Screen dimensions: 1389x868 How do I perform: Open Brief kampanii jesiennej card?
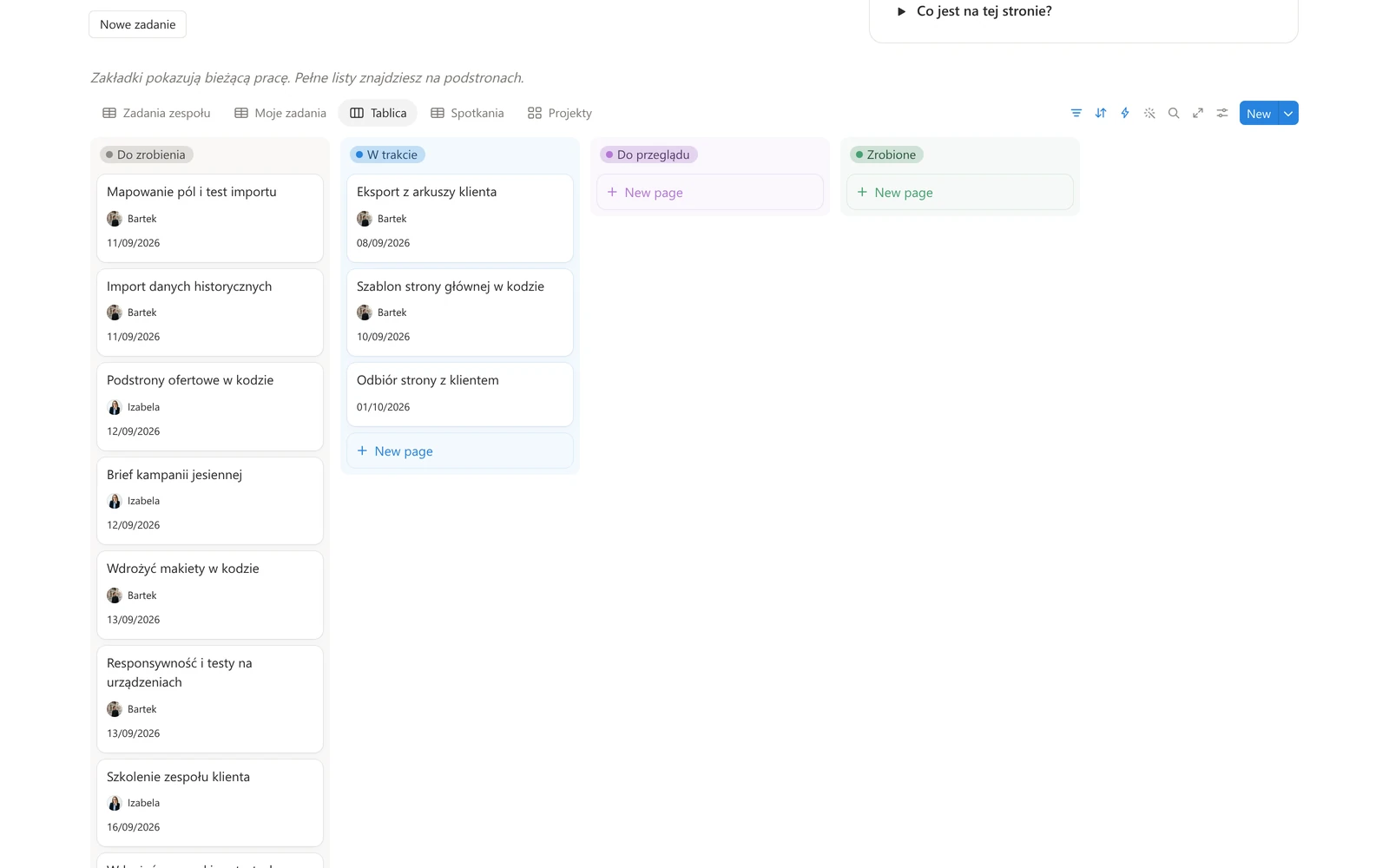click(x=209, y=501)
